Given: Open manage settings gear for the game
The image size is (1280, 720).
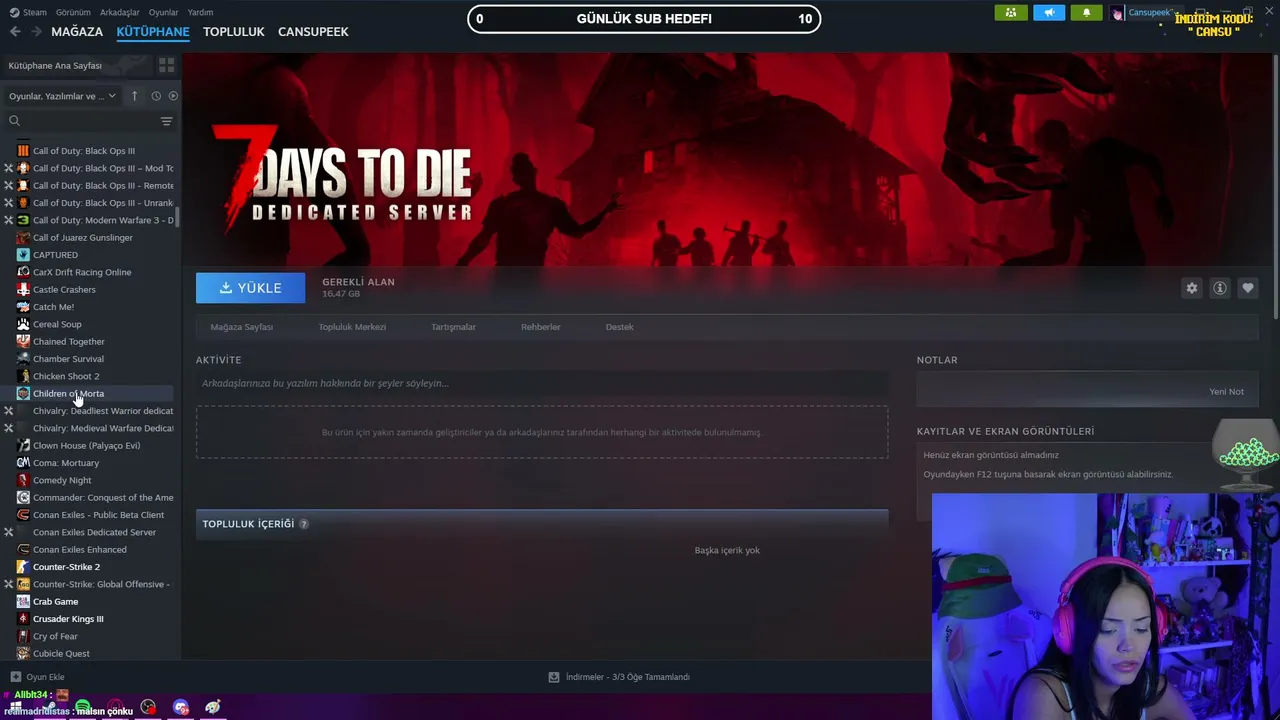Looking at the screenshot, I should 1191,288.
